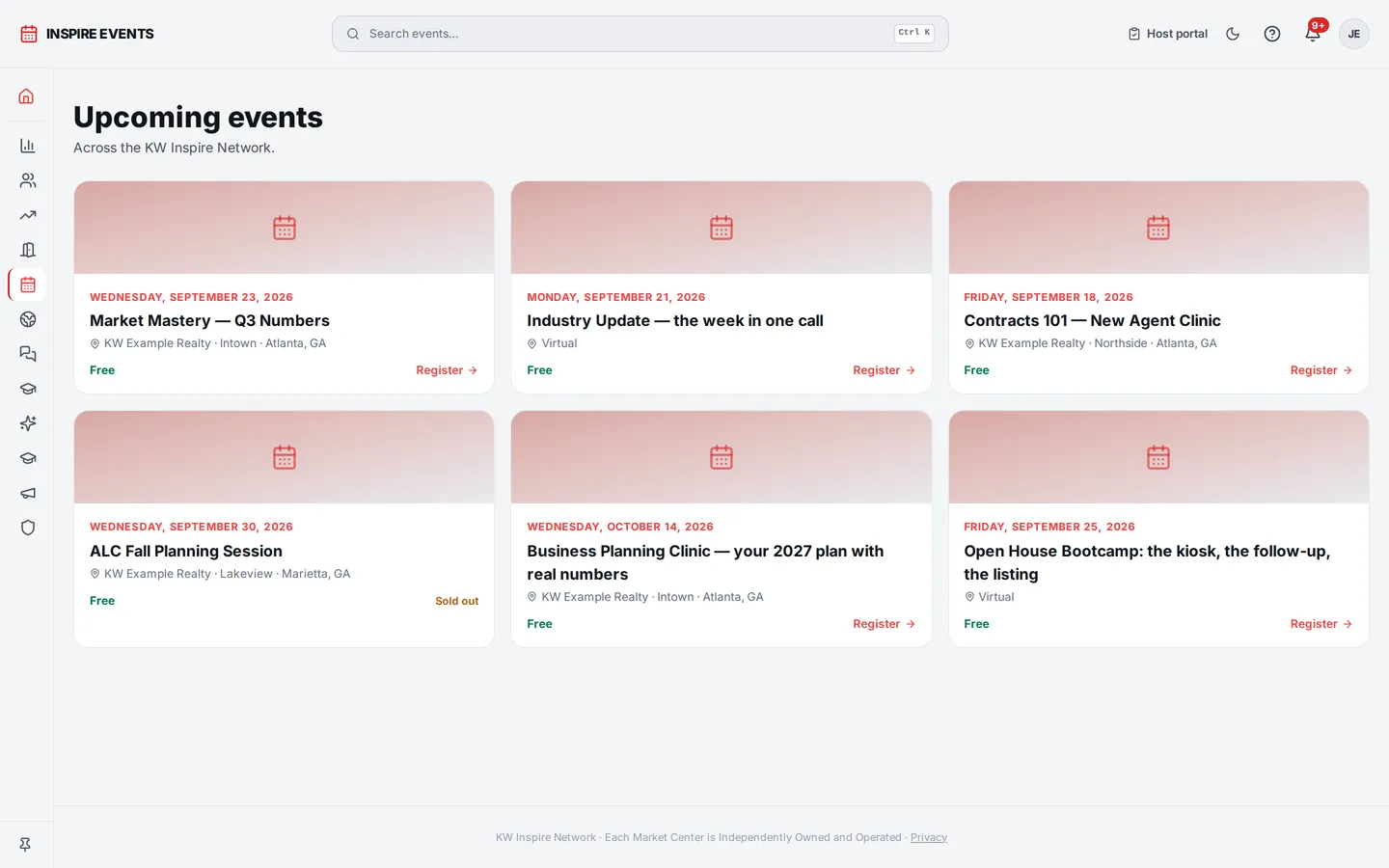Open help via the question mark icon
1389x868 pixels.
(1272, 34)
